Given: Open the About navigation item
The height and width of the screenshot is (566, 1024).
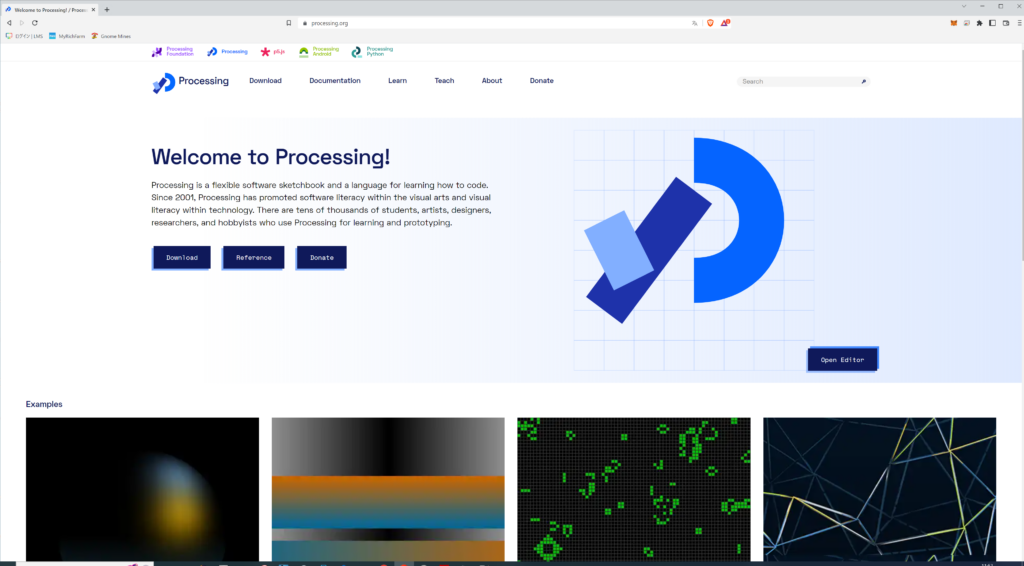Looking at the screenshot, I should coord(492,80).
